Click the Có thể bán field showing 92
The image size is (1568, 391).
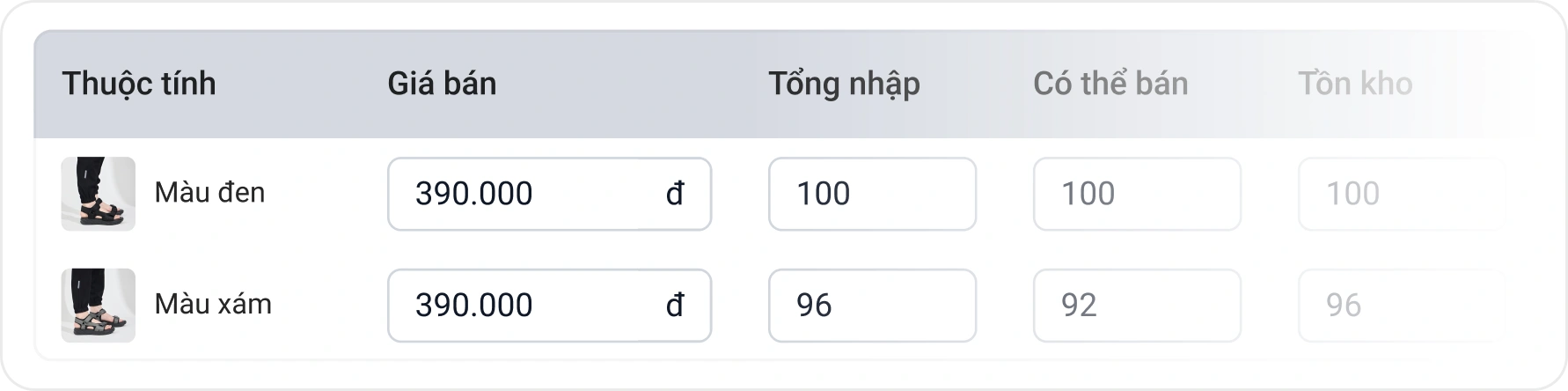(1137, 306)
